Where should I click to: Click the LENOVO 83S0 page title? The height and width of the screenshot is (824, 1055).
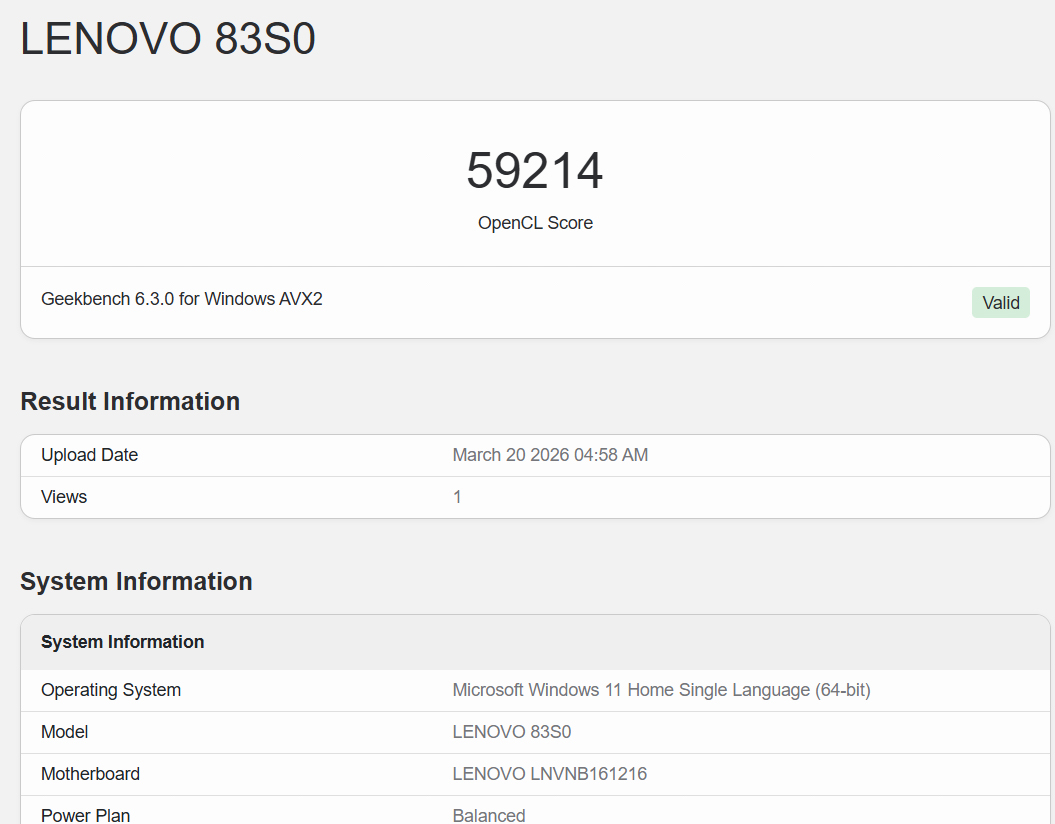click(x=167, y=39)
